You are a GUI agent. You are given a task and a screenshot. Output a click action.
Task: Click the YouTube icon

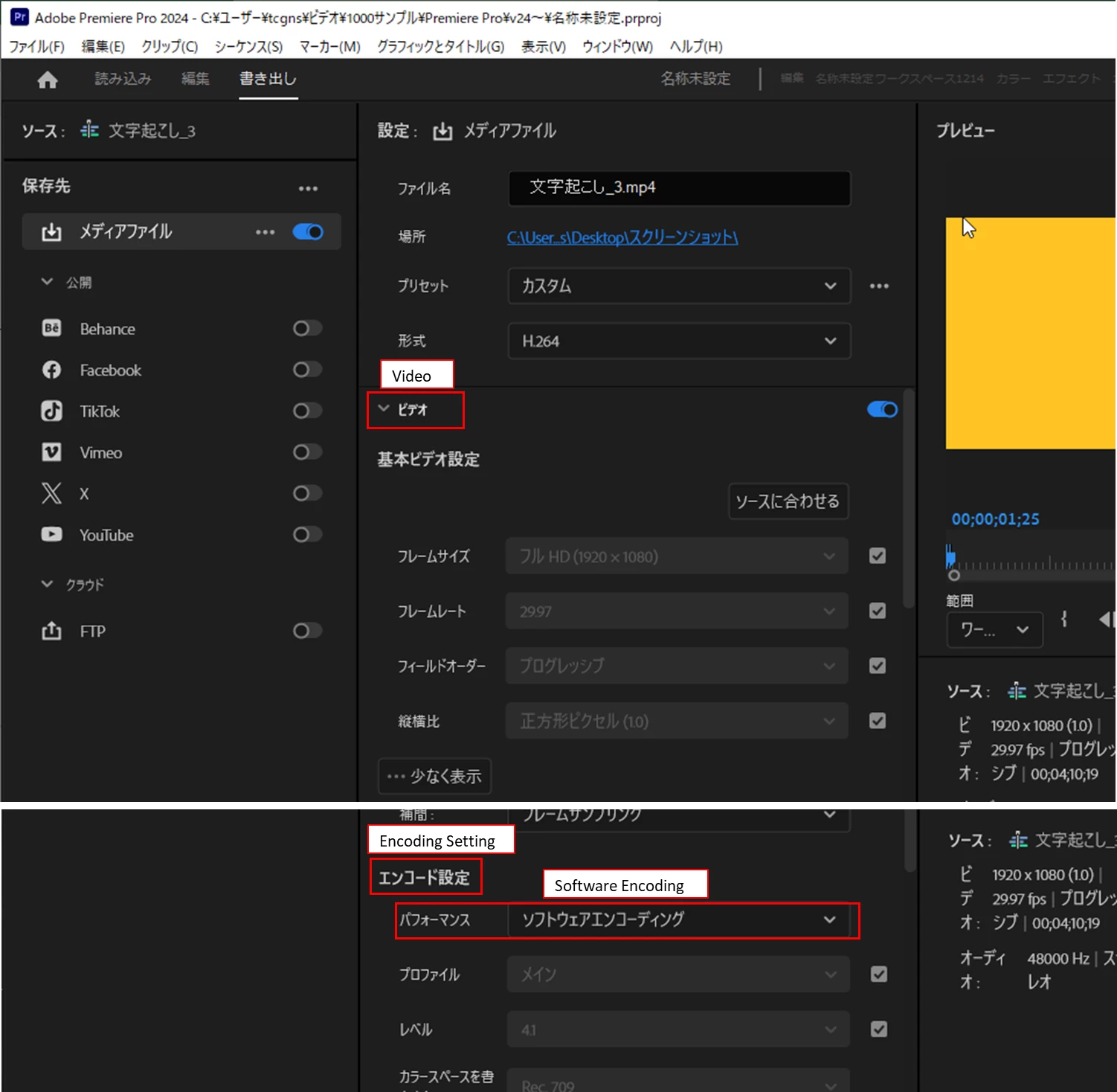tap(51, 534)
